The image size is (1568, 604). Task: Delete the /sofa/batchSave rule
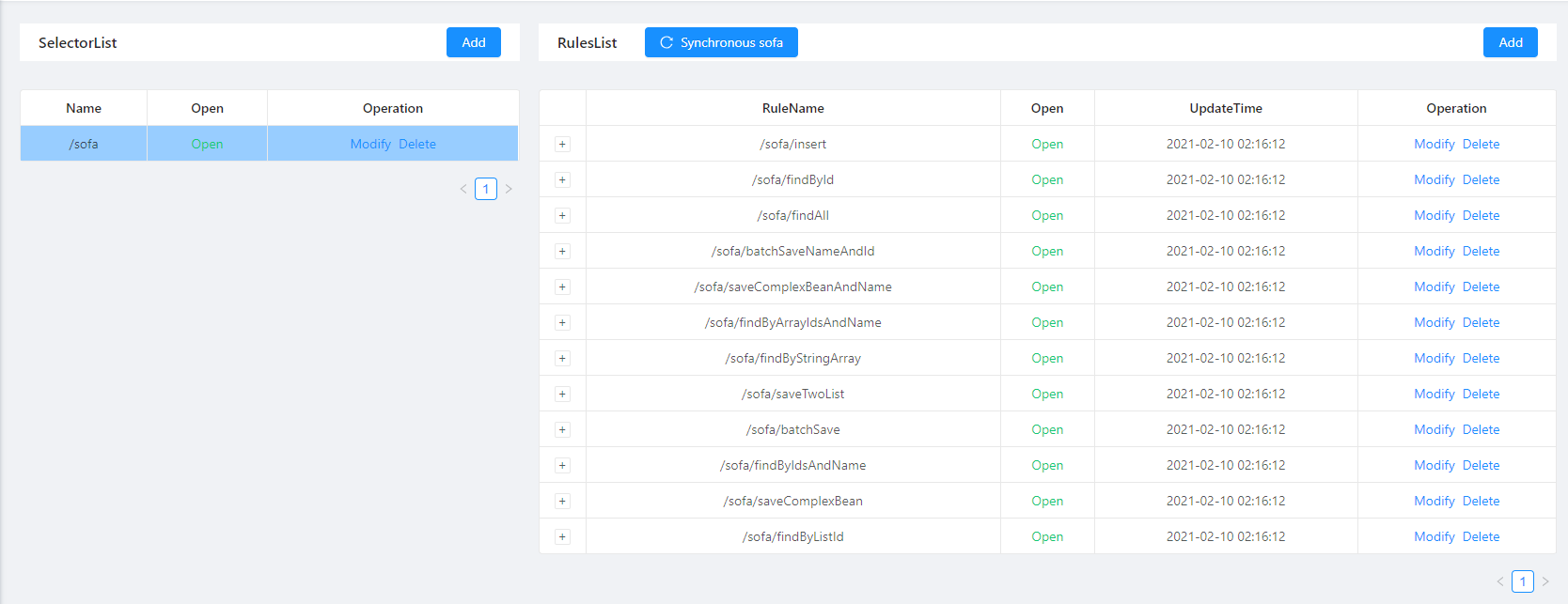click(1481, 429)
